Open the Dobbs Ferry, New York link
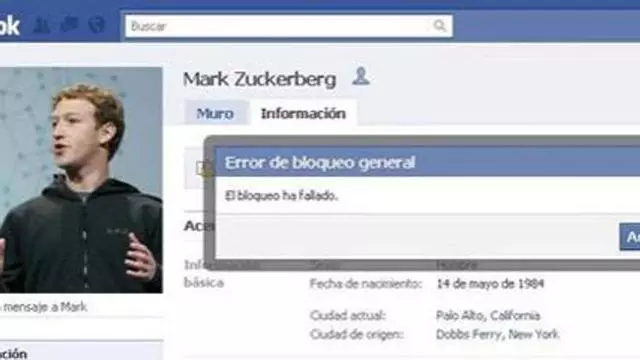 point(498,334)
